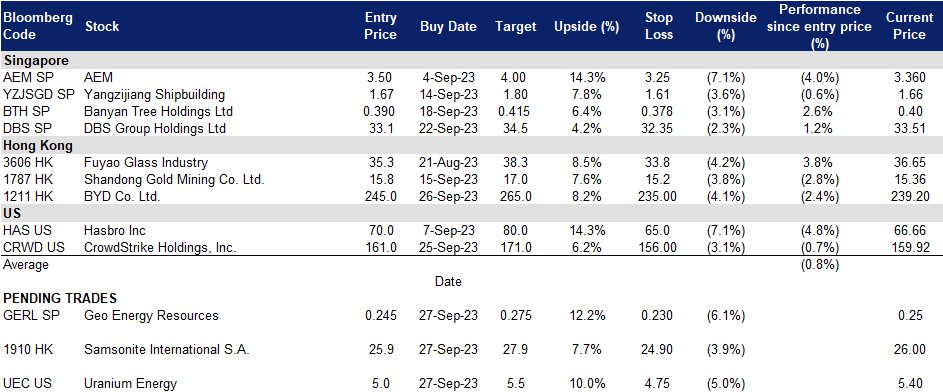
Task: Click the Current Price column header
Action: [x=909, y=26]
